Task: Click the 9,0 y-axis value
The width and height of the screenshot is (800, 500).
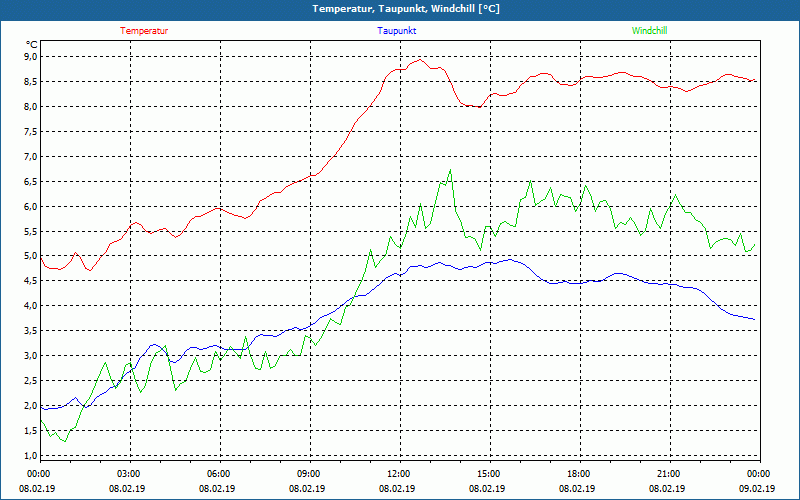Action: [x=32, y=57]
